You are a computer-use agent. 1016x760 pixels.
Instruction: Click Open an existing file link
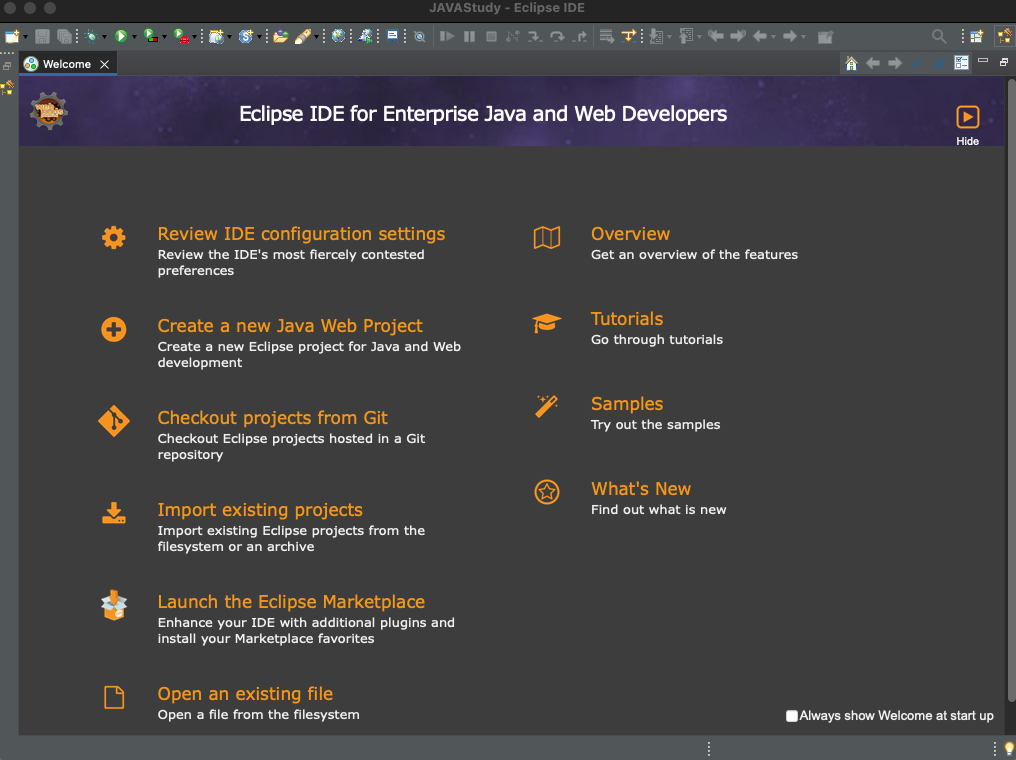245,694
